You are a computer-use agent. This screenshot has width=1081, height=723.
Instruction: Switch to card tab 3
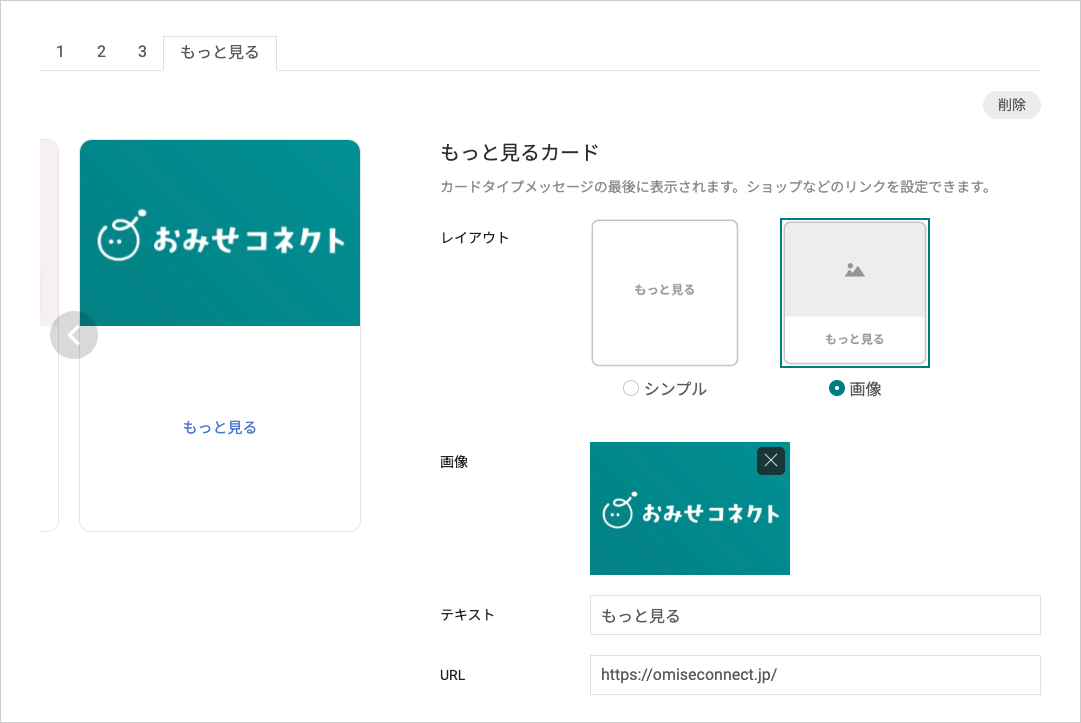pos(142,52)
